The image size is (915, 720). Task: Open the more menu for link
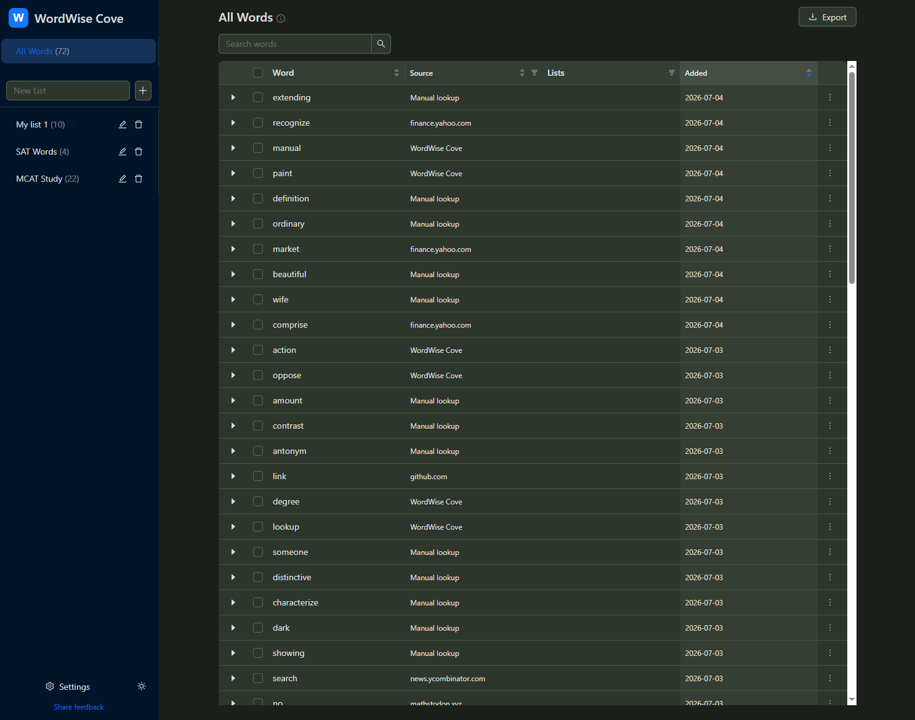830,476
